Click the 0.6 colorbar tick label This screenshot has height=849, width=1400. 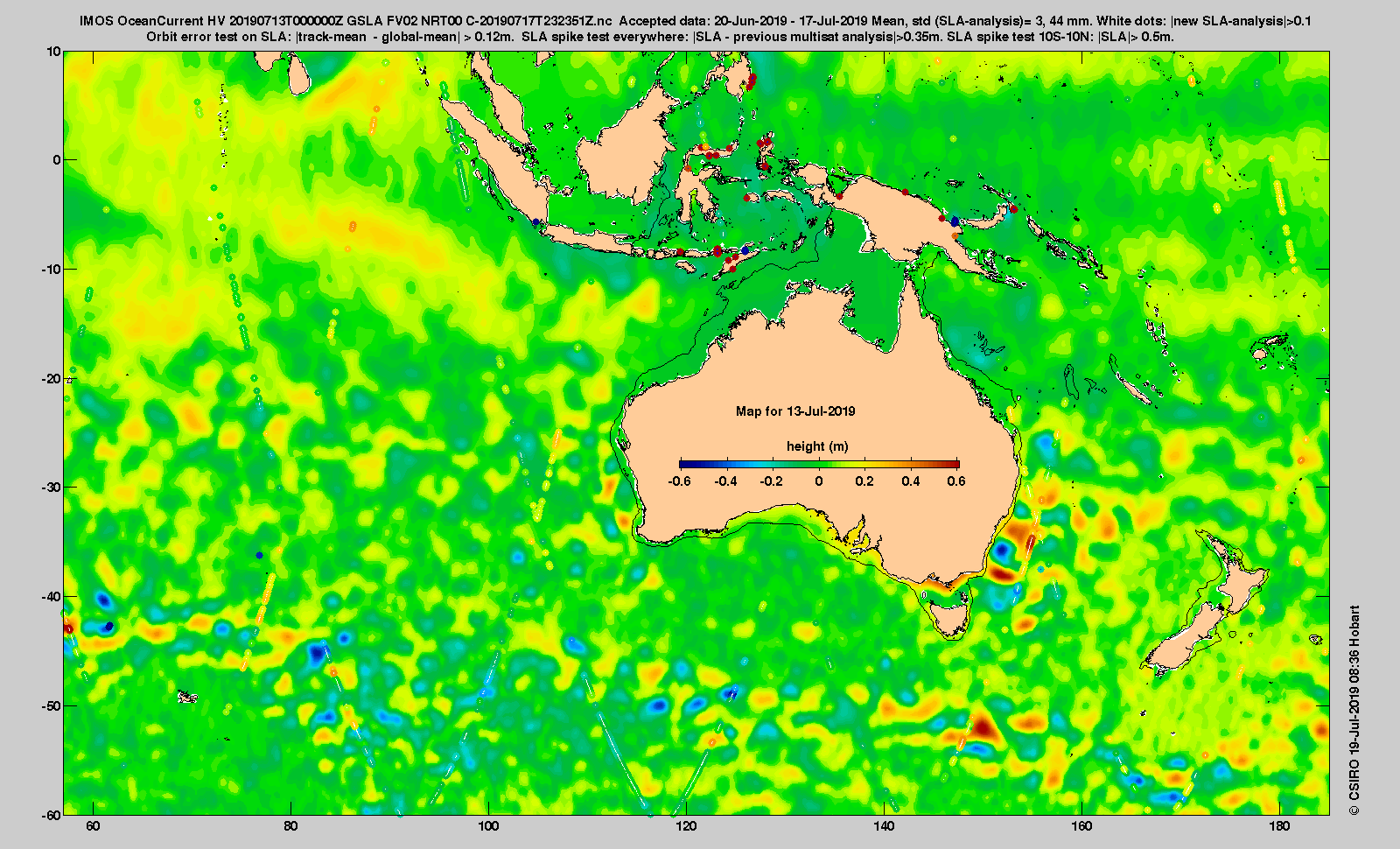(956, 481)
